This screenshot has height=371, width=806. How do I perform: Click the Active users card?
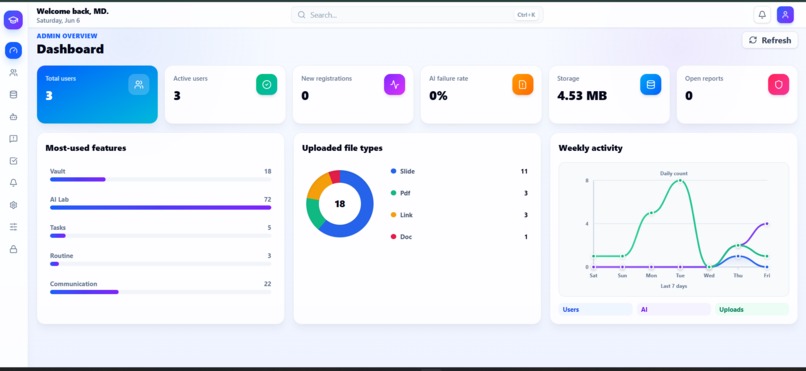(x=225, y=95)
